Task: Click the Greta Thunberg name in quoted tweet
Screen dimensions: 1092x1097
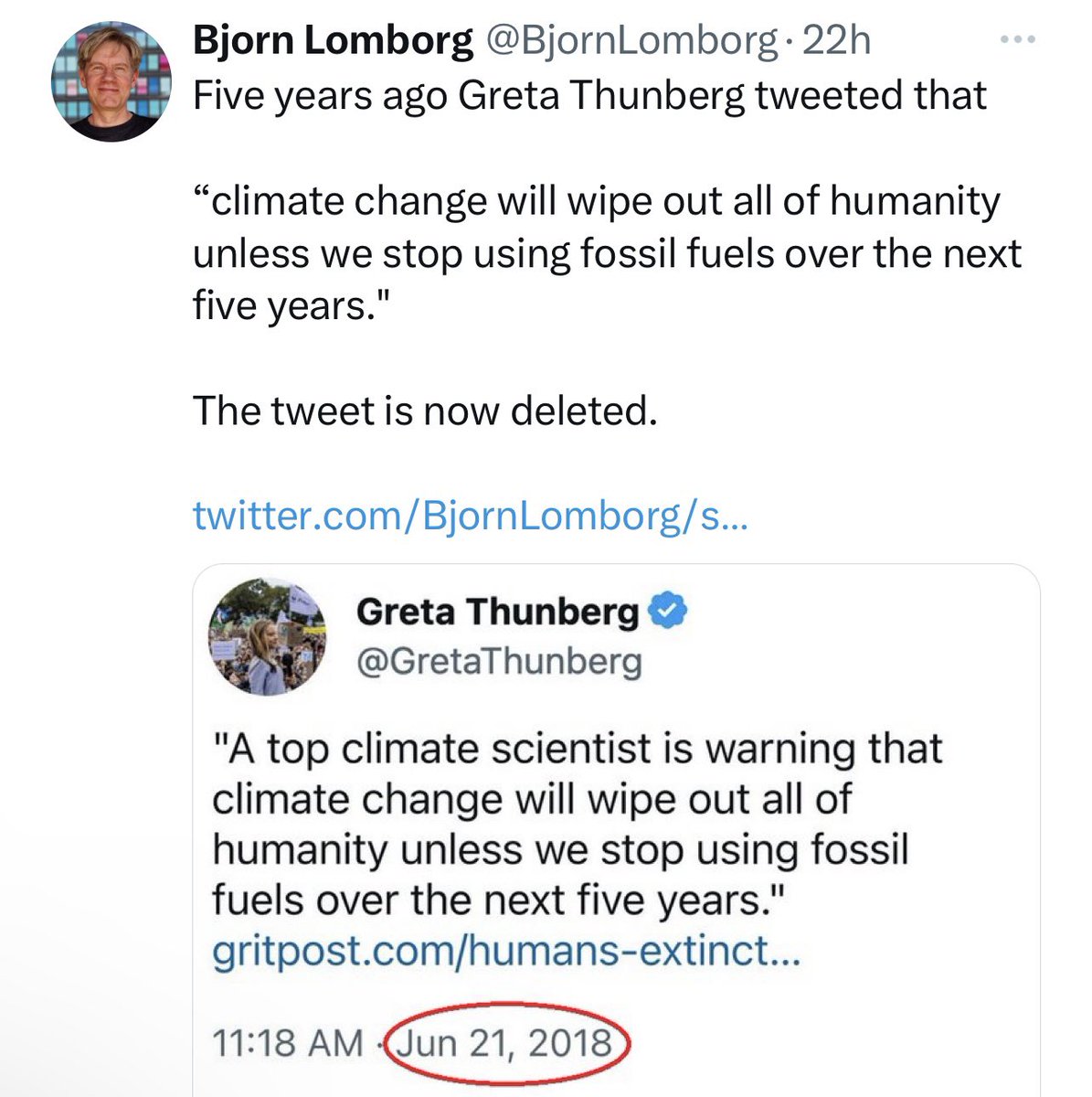Action: click(497, 612)
